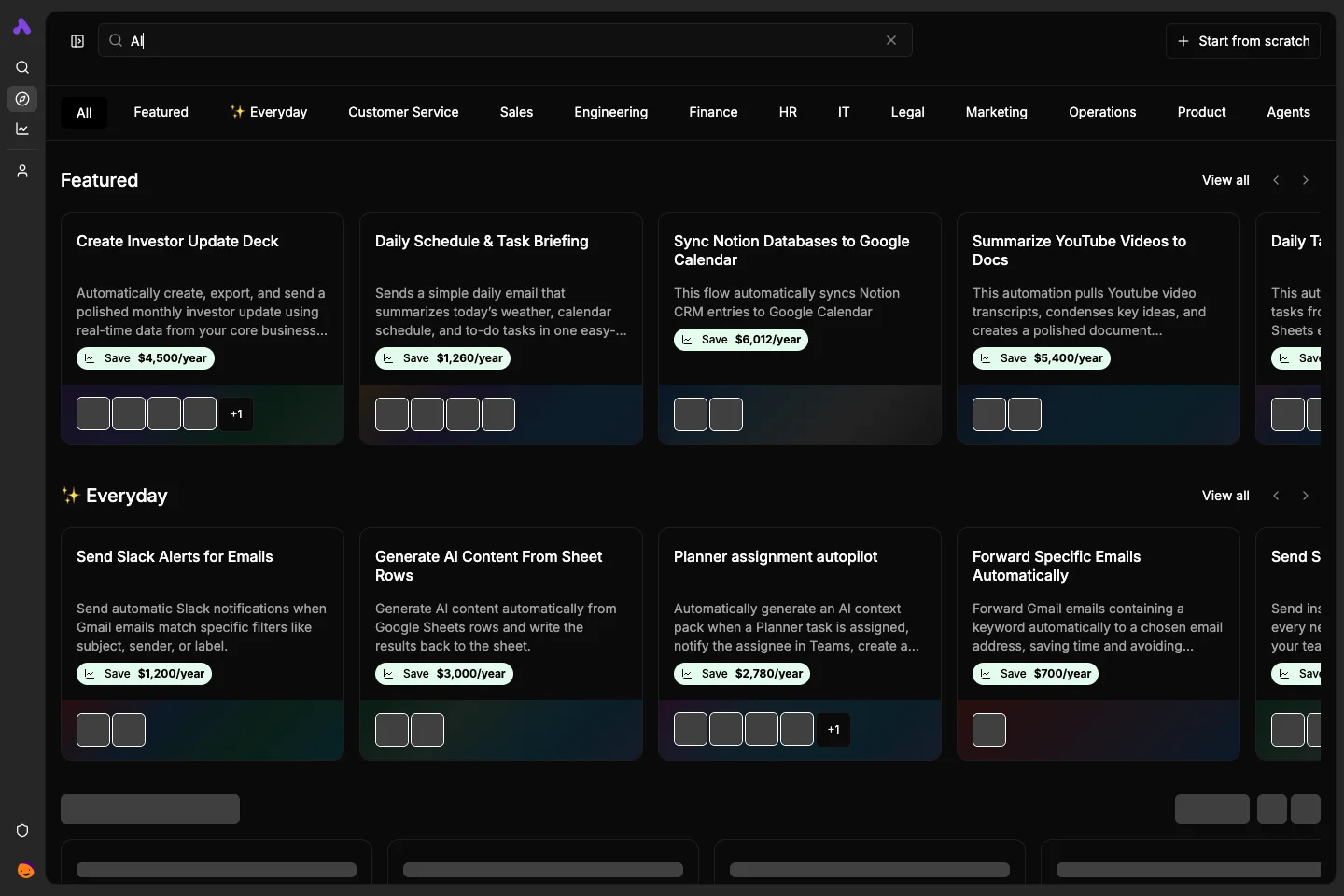Viewport: 1344px width, 896px height.
Task: Click +1 badge on Investor Update Deck card
Action: point(236,414)
